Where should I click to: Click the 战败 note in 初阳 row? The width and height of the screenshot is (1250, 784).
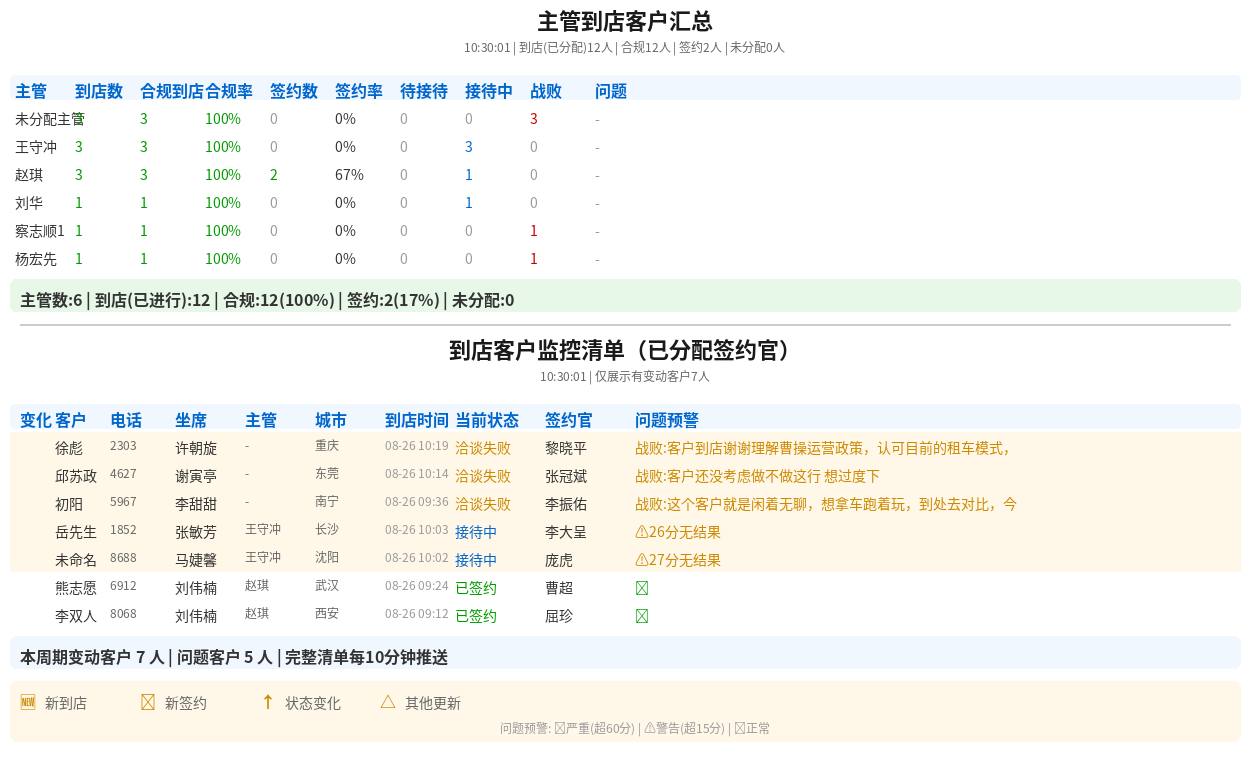click(x=826, y=504)
